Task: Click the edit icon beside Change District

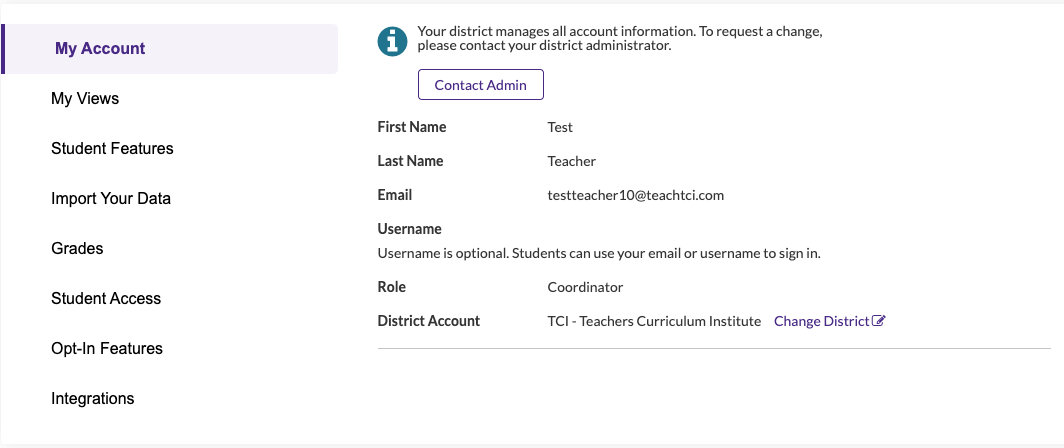Action: coord(879,321)
